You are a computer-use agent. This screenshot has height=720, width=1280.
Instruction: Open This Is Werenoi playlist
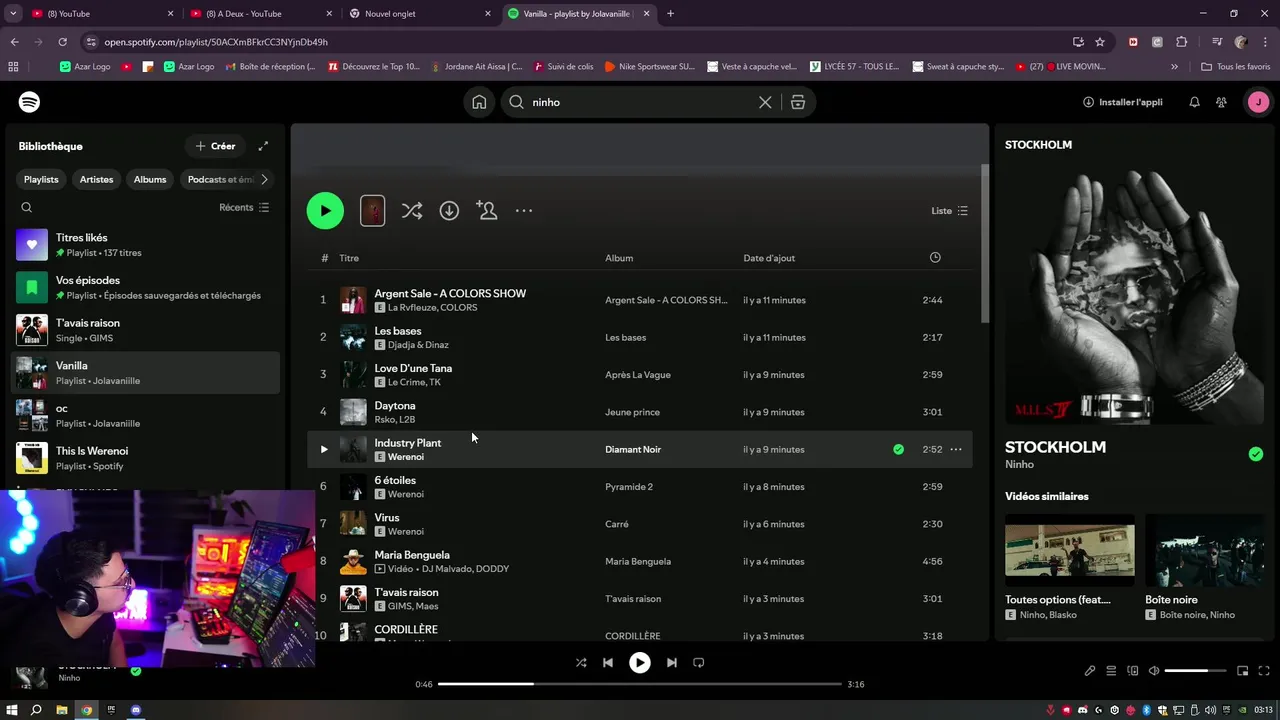click(x=146, y=458)
